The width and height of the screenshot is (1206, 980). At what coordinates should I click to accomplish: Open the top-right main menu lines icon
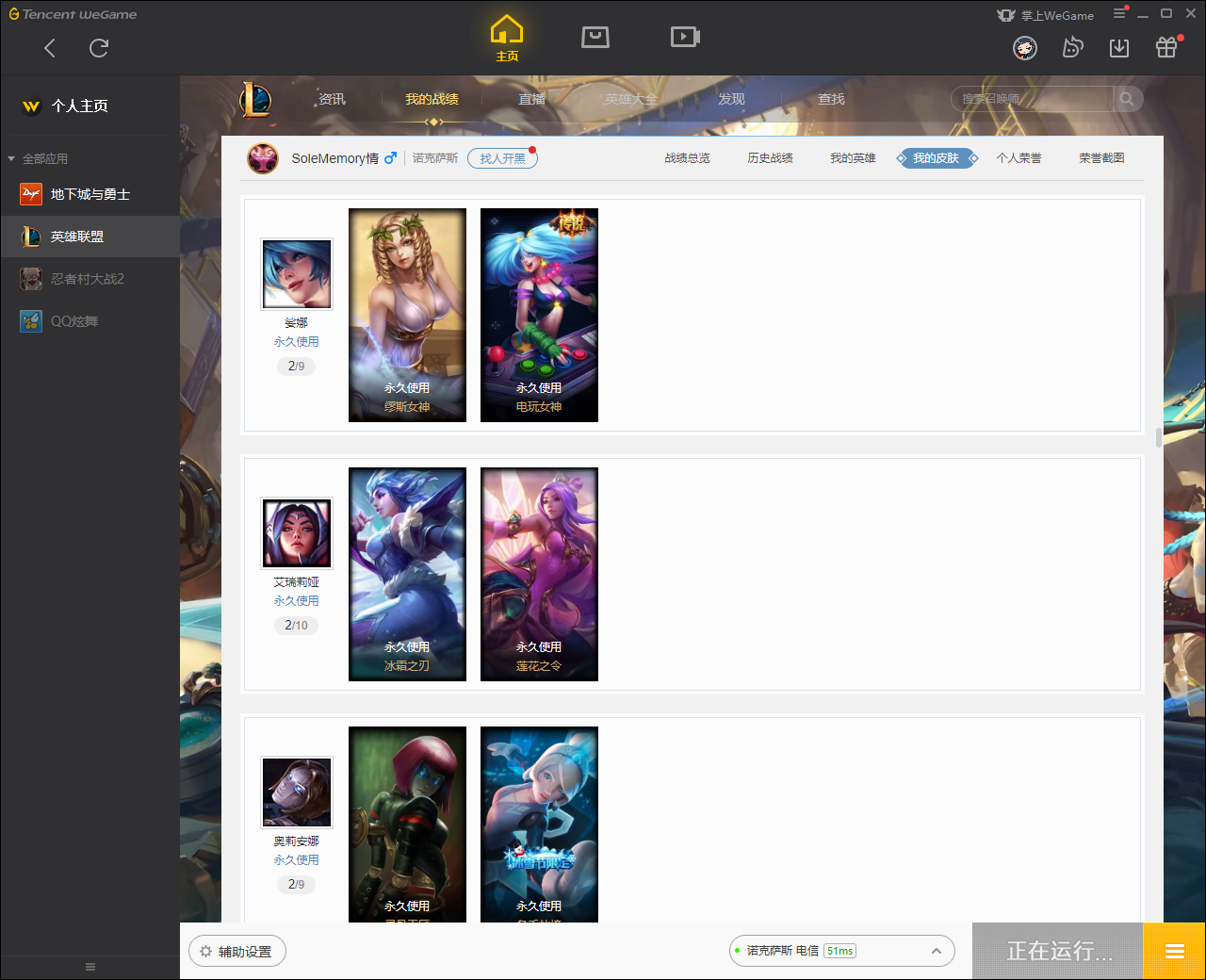[1119, 13]
